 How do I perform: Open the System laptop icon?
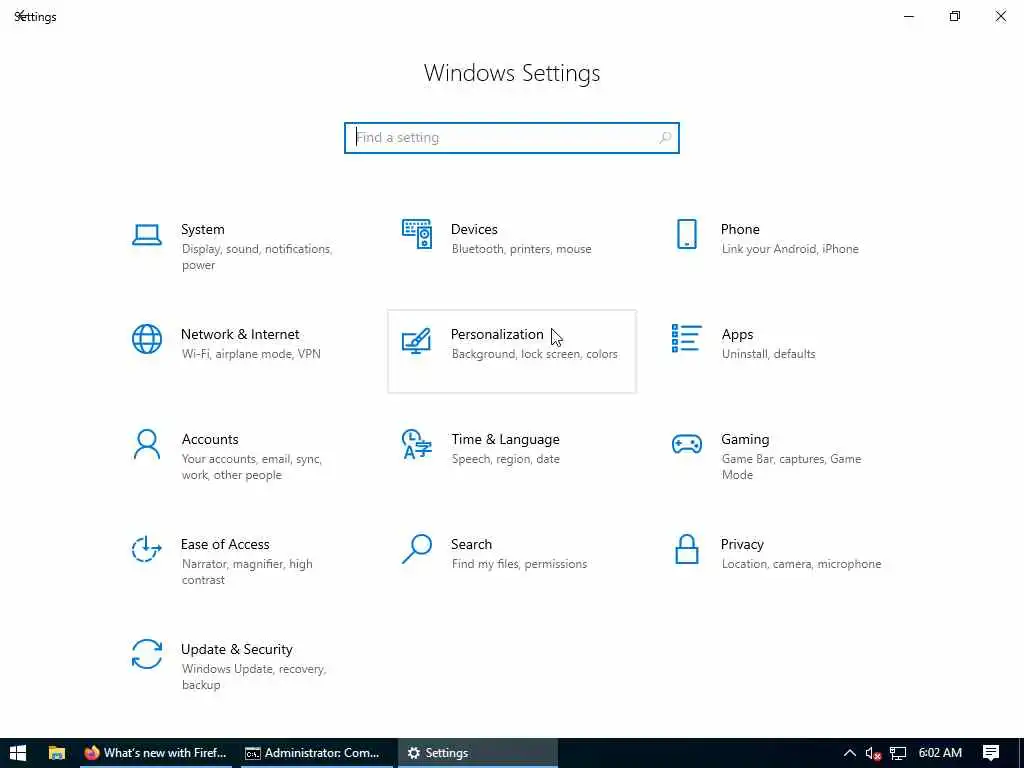[146, 234]
